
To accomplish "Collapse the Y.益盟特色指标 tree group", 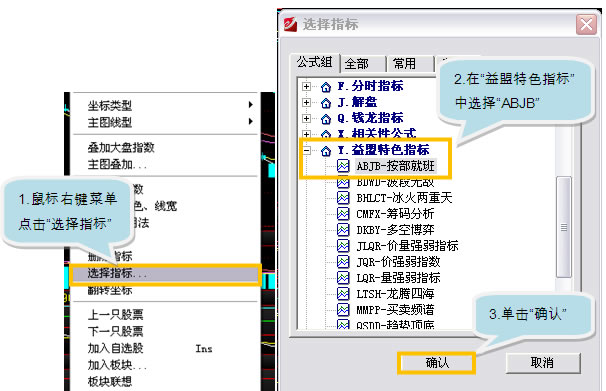I will click(306, 150).
